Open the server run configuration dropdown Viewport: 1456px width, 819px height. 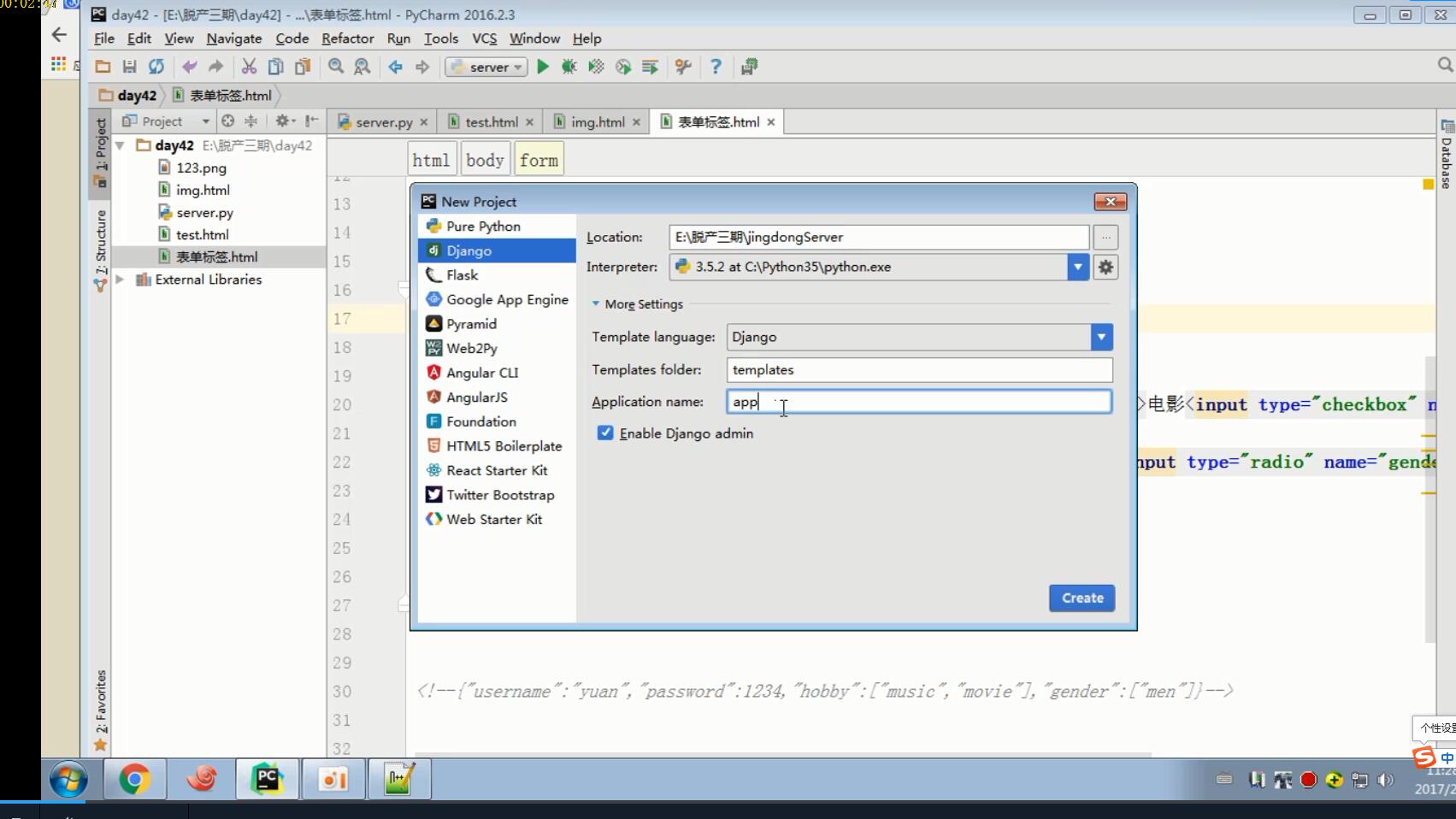pyautogui.click(x=485, y=67)
